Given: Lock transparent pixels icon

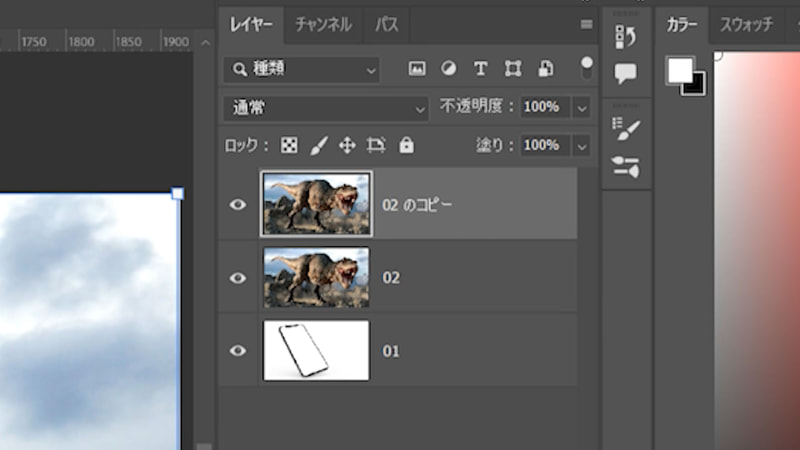Looking at the screenshot, I should [x=289, y=145].
